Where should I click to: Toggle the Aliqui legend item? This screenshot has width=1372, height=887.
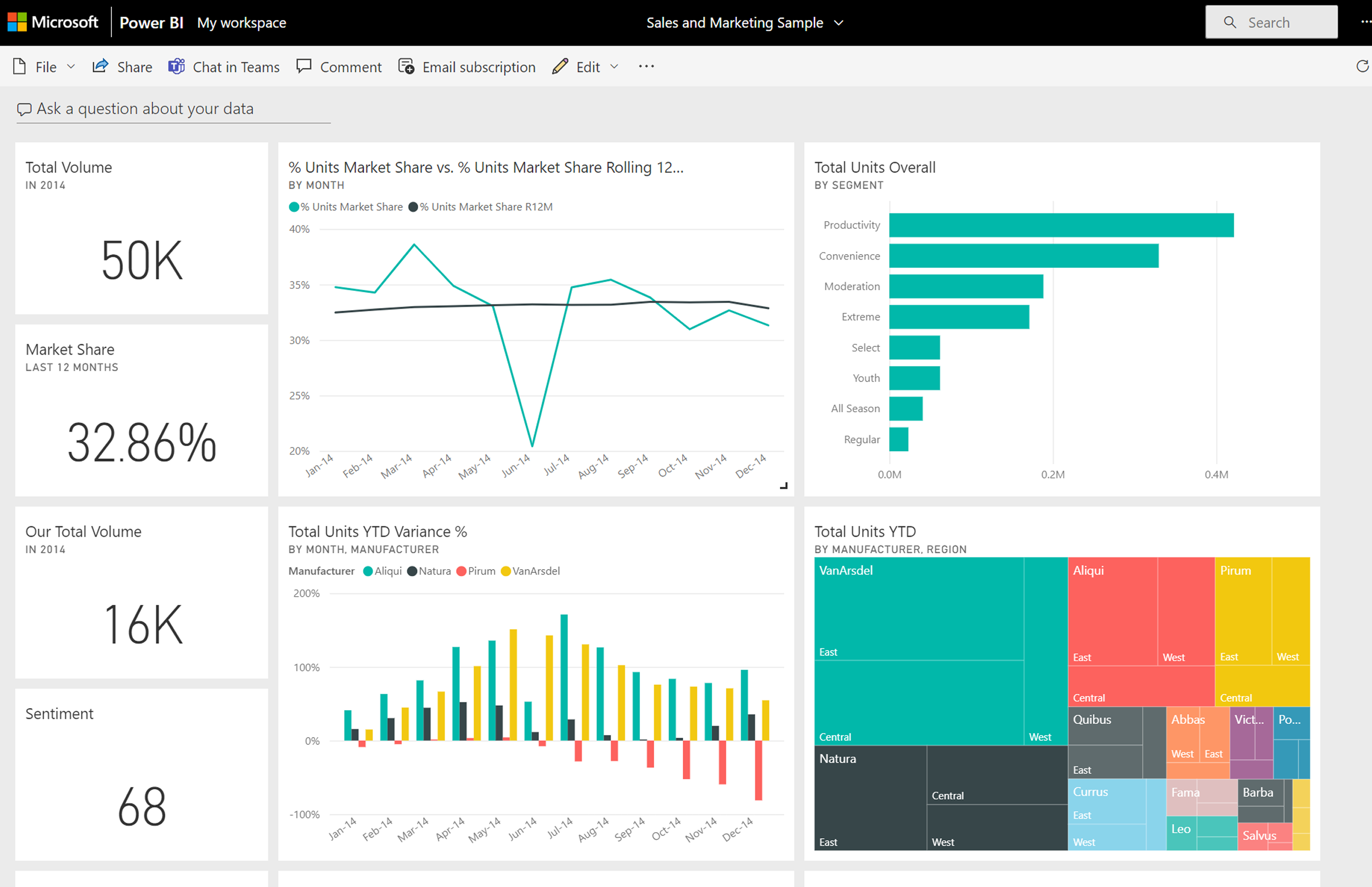click(x=382, y=571)
